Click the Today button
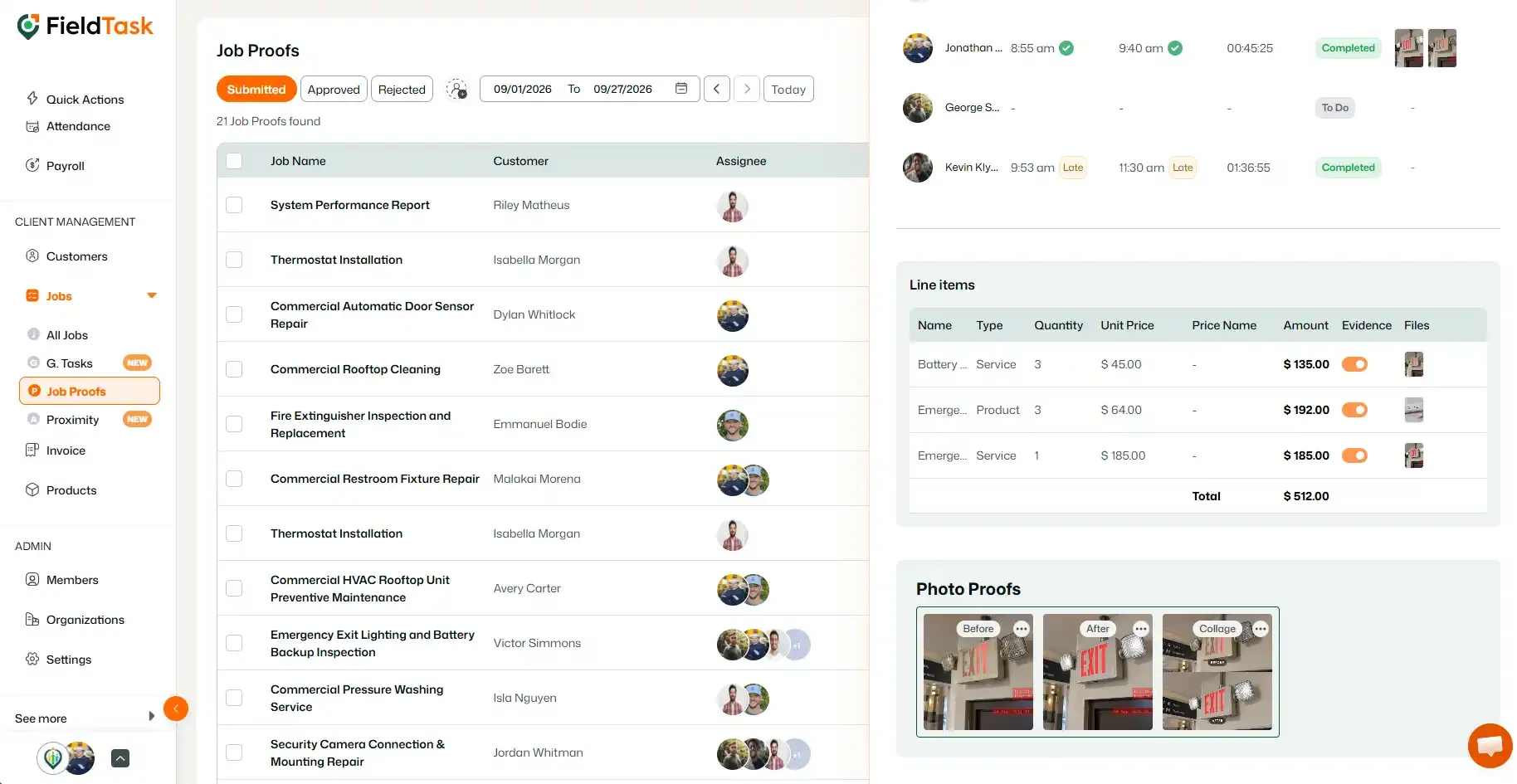The image size is (1517, 784). (x=788, y=89)
